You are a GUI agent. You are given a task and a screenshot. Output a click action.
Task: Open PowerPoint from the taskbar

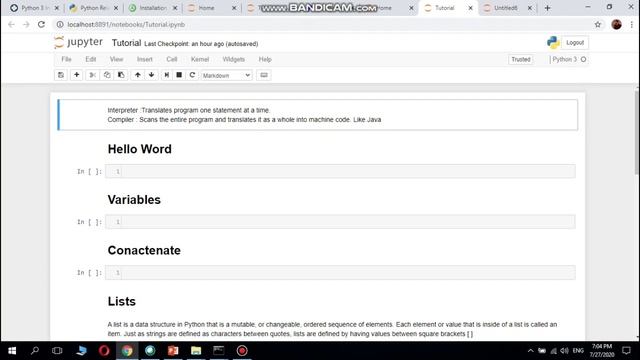click(173, 351)
